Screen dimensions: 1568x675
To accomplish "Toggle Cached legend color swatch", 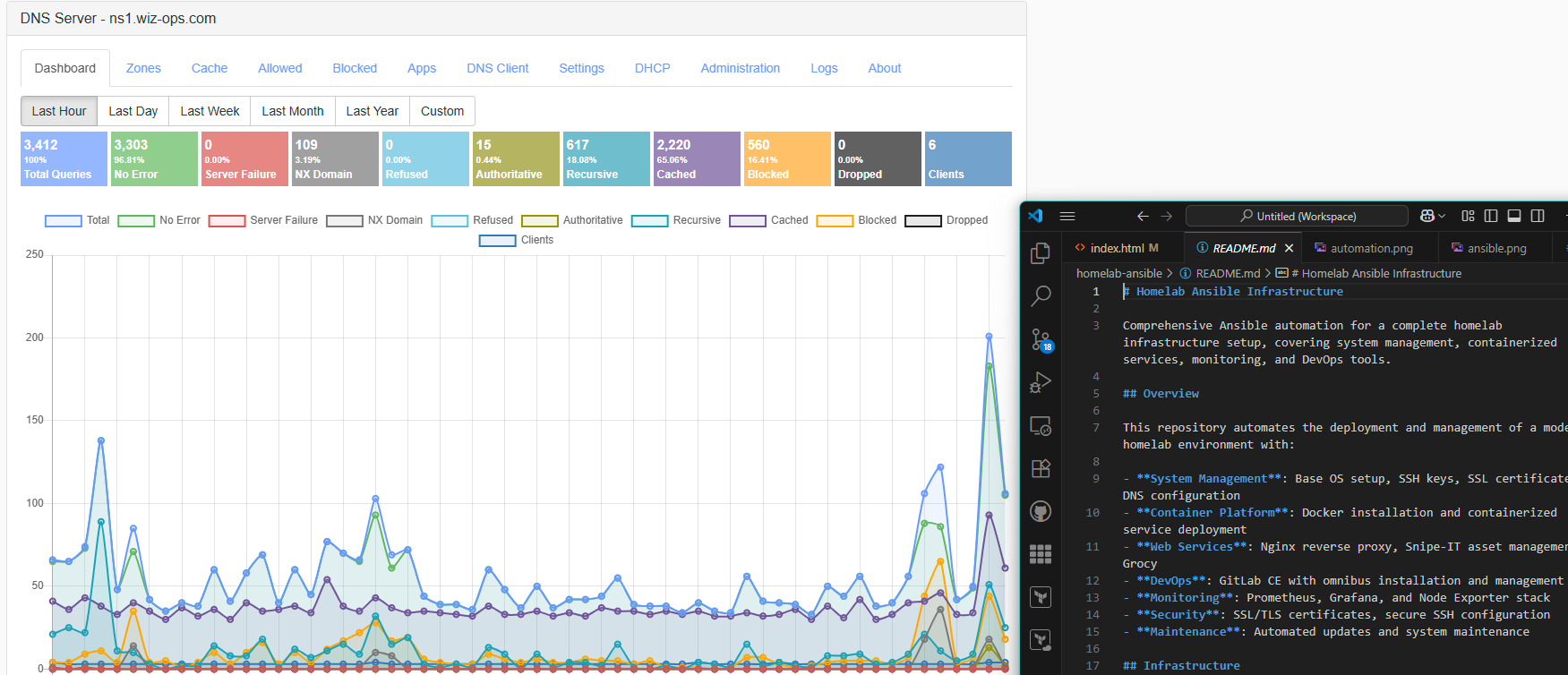I will point(748,221).
